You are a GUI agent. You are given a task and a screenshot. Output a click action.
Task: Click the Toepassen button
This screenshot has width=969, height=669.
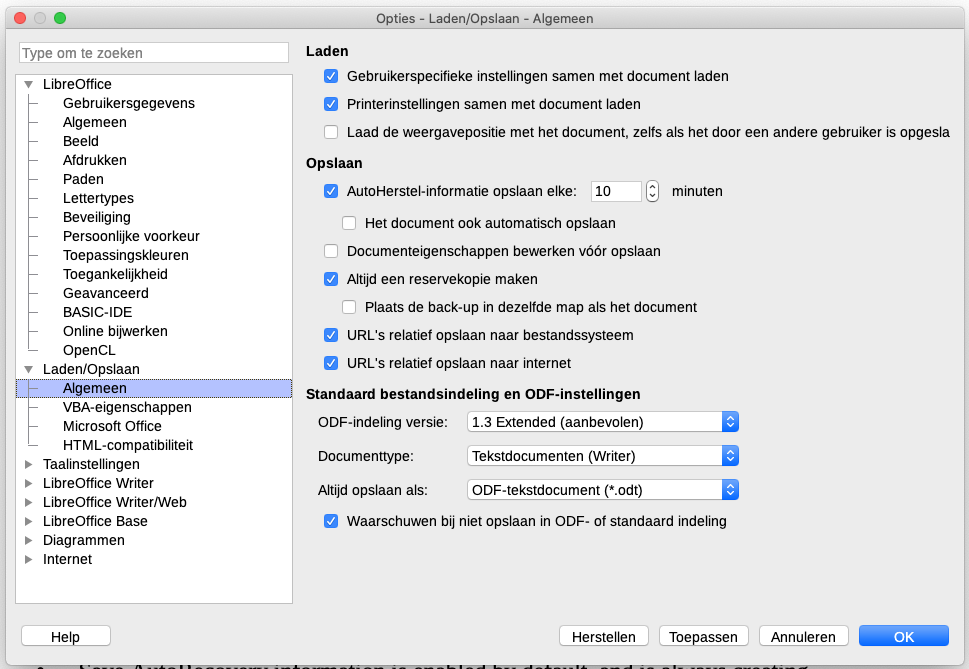704,637
